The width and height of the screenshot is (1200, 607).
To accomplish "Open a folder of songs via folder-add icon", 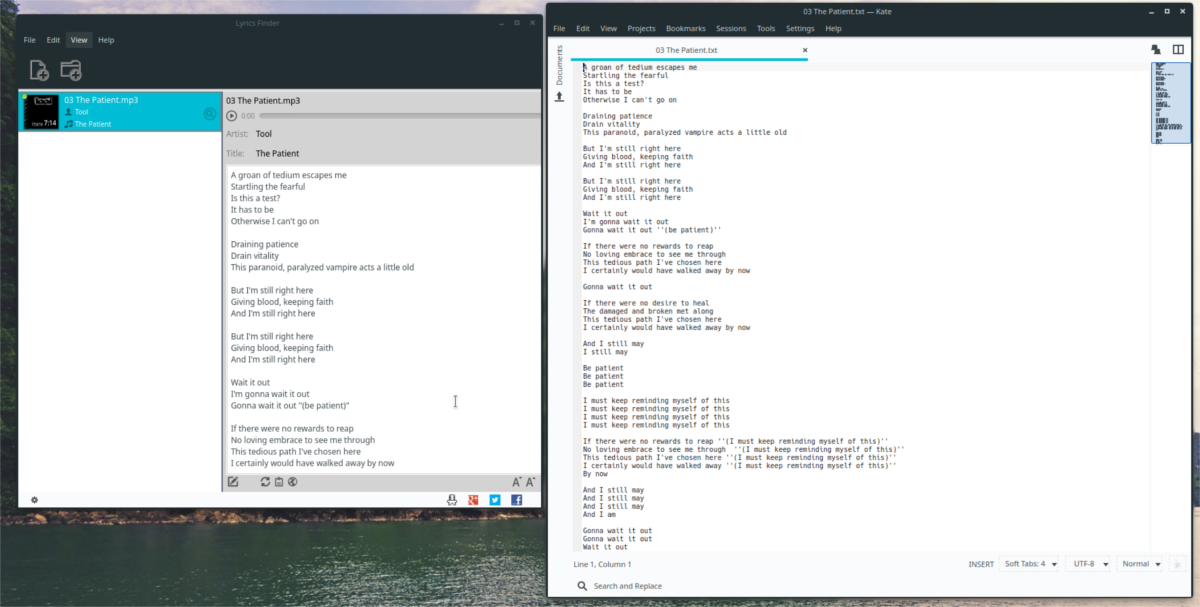I will [68, 69].
